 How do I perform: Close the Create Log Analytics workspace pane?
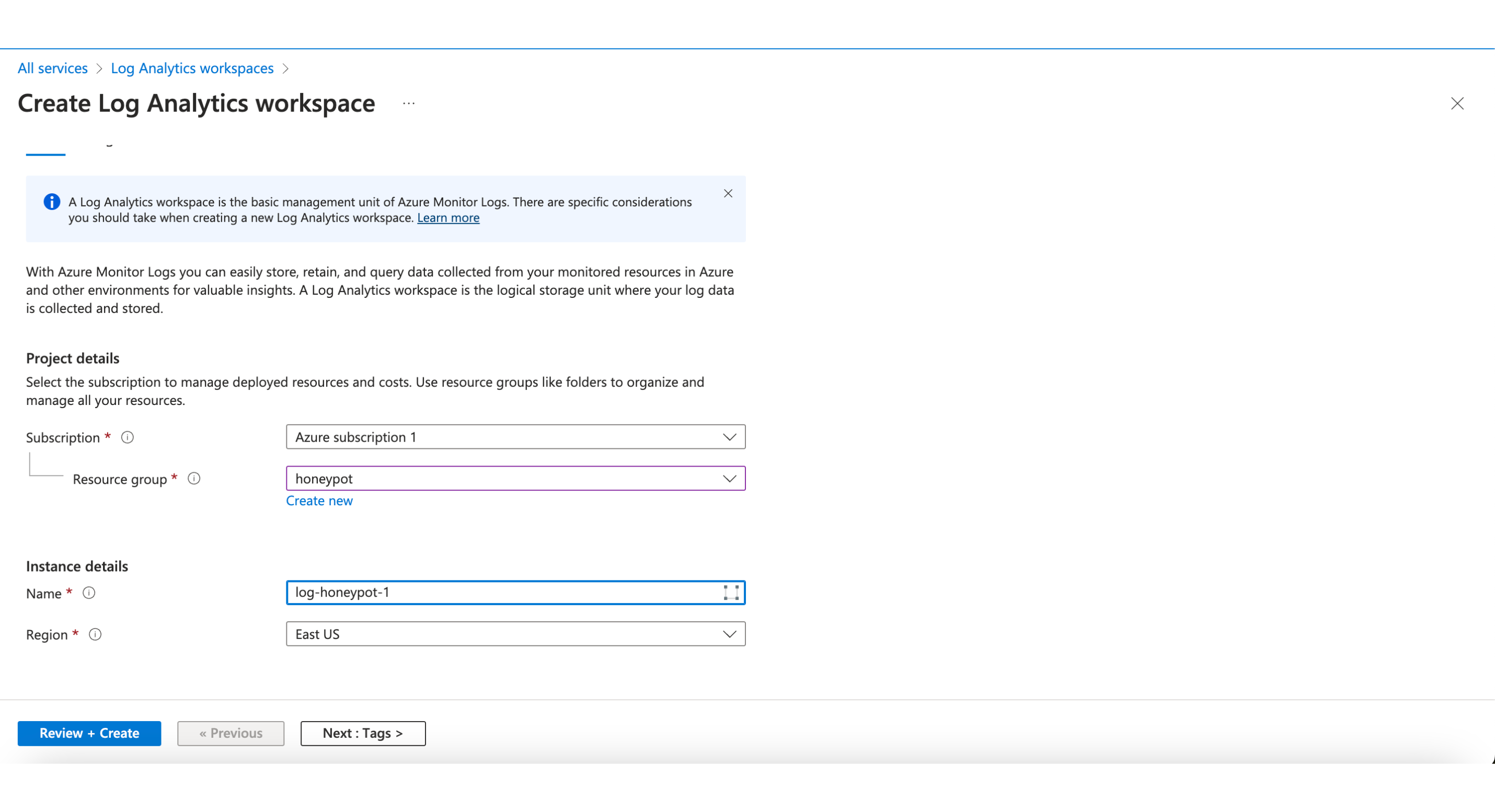[1457, 104]
